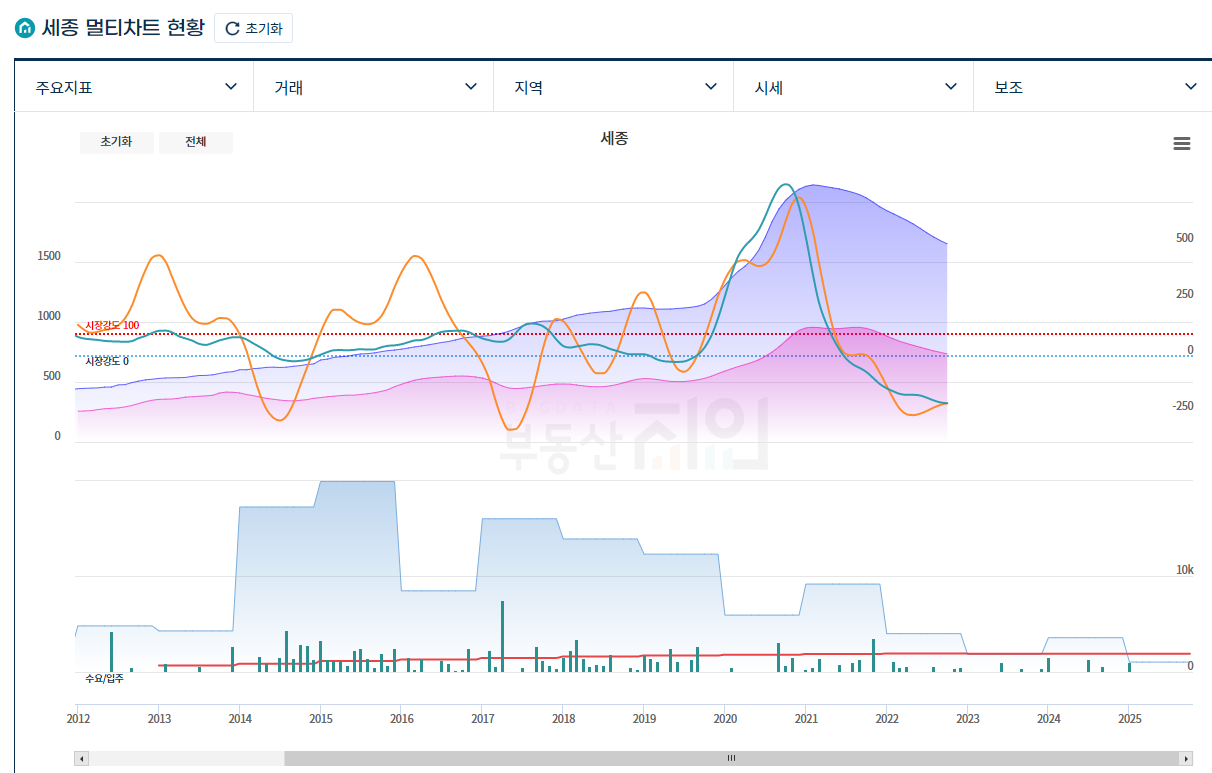Click the 1500 left axis value

pyautogui.click(x=50, y=256)
